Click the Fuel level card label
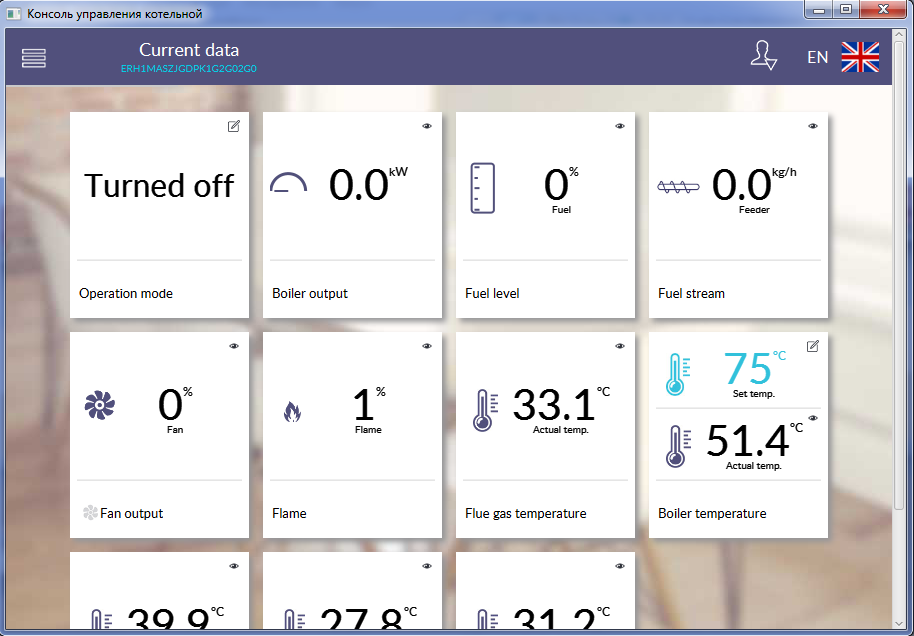The height and width of the screenshot is (636, 914). tap(493, 293)
